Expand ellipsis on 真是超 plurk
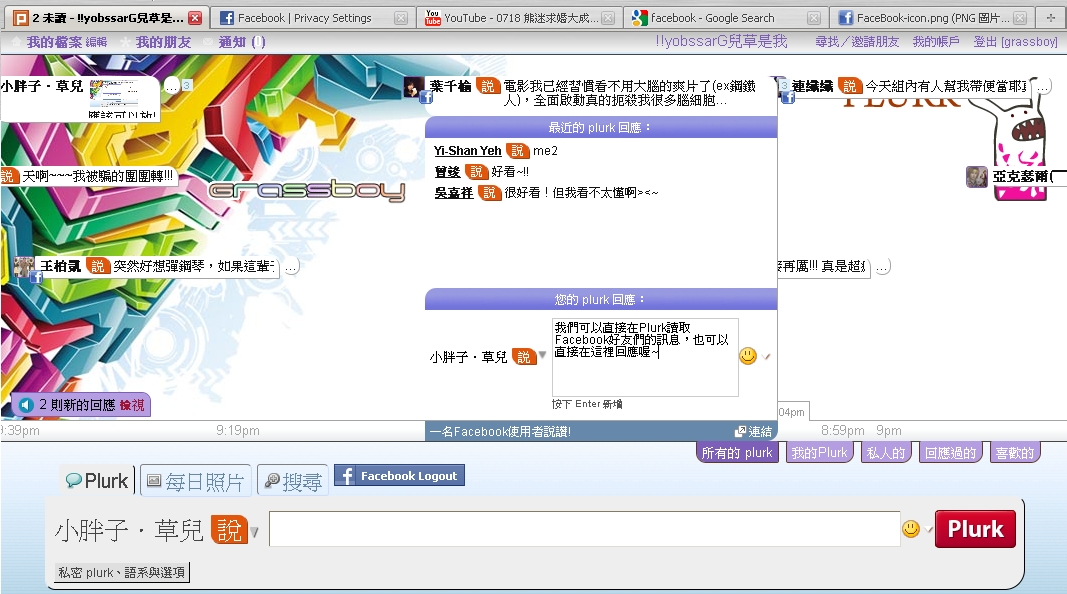1067x594 pixels. 882,267
